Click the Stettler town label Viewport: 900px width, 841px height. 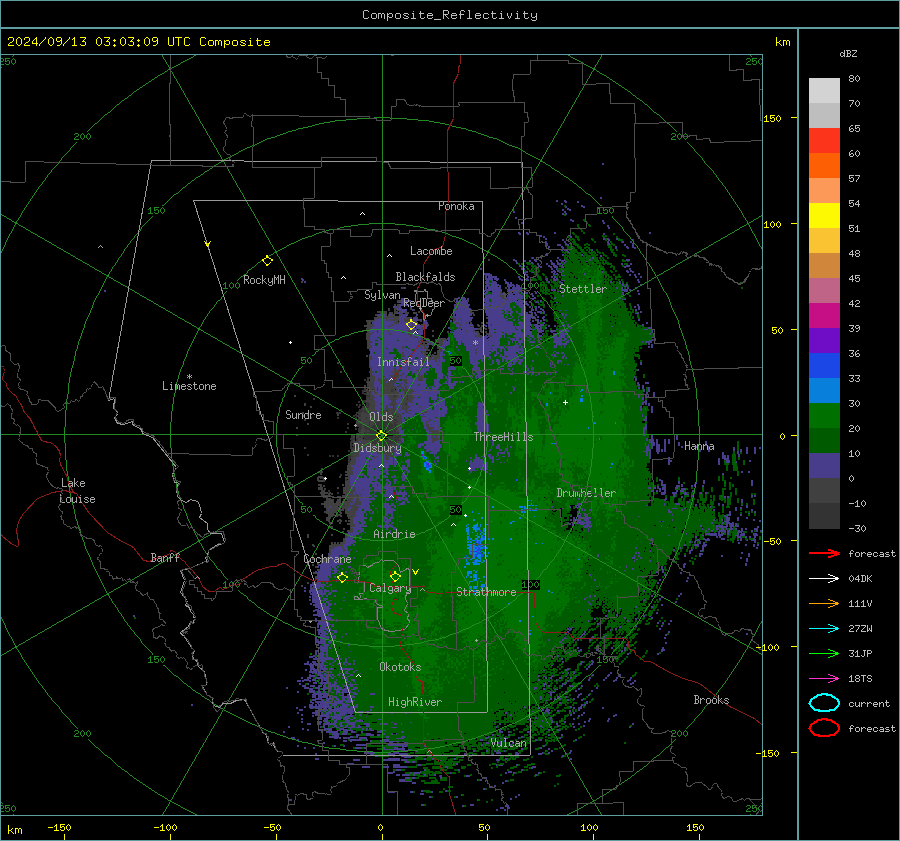(583, 289)
